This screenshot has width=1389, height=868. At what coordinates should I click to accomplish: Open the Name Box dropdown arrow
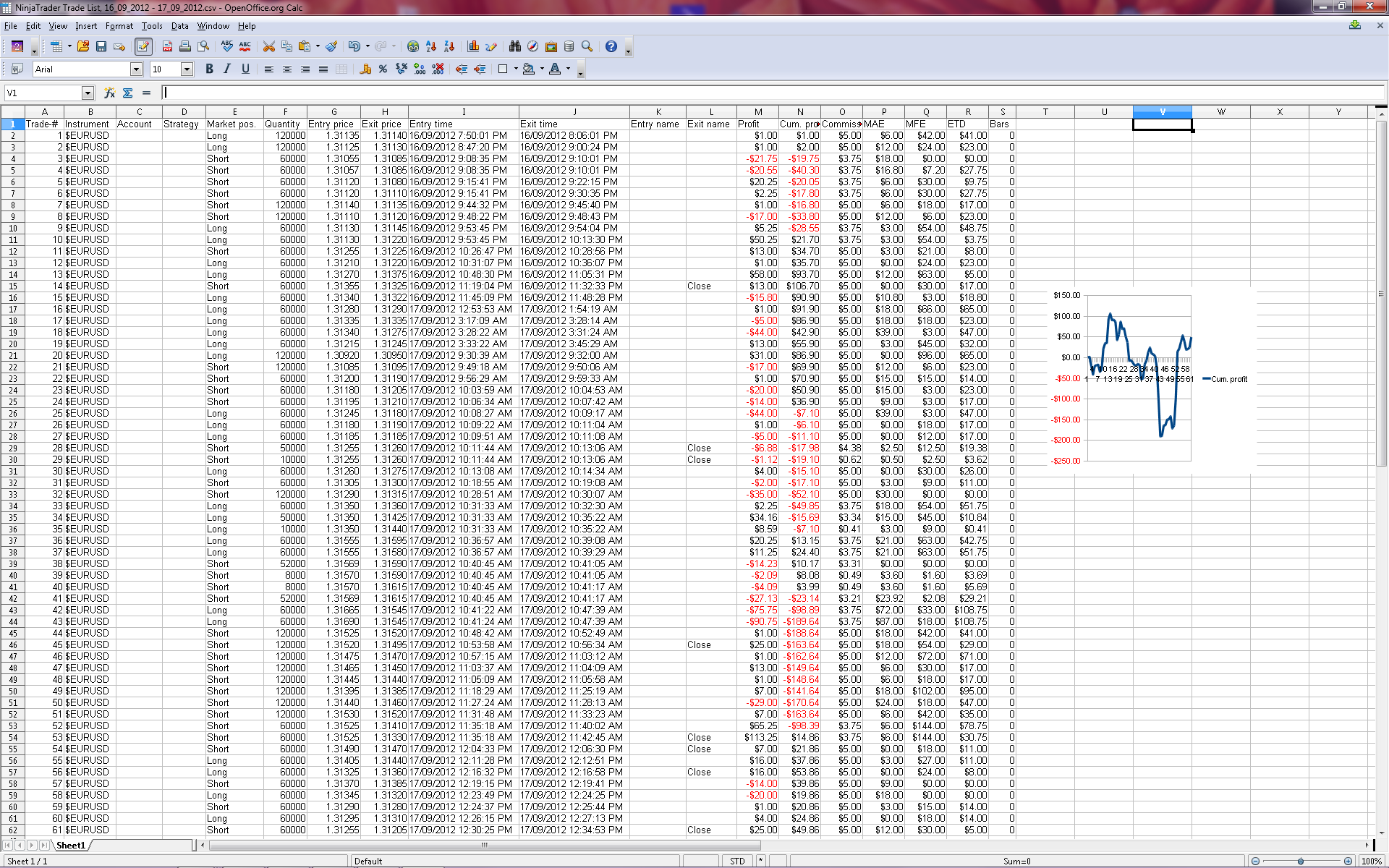pos(88,93)
